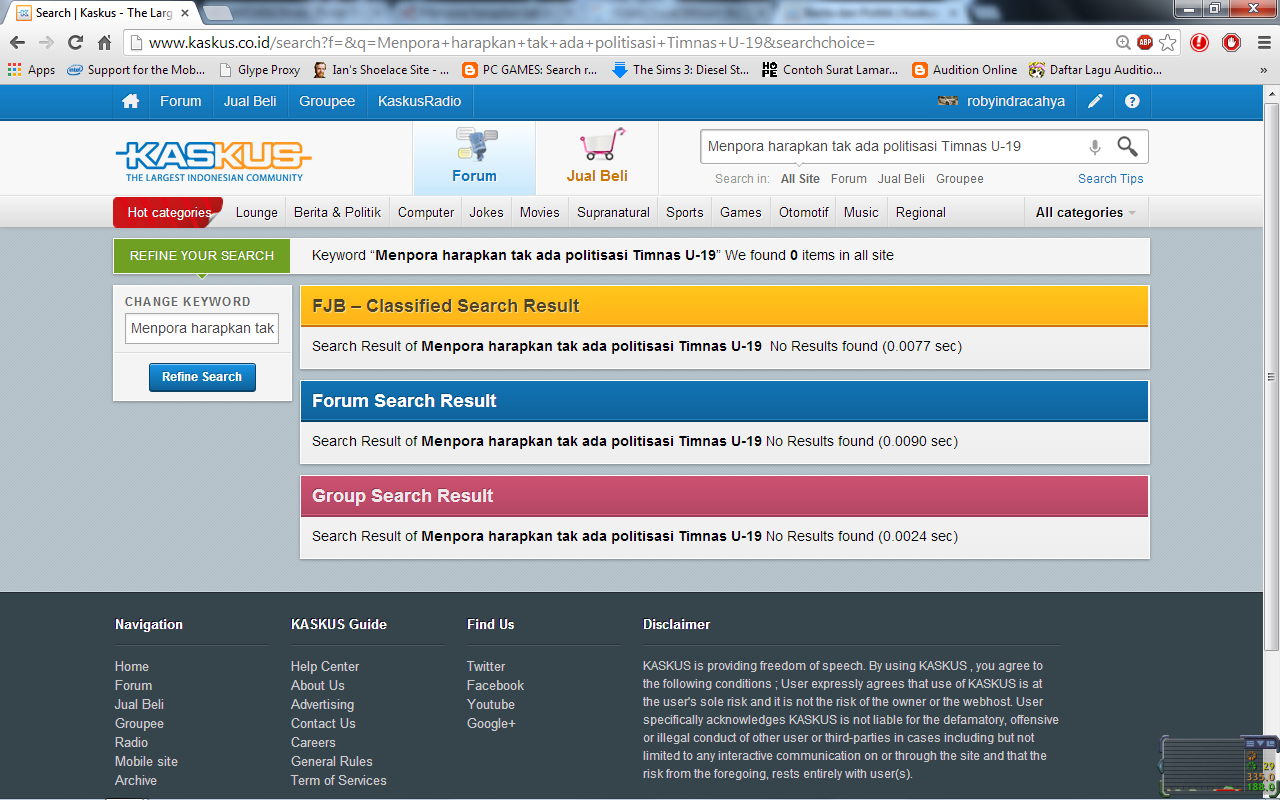Select the Forum tab with icon

coord(474,158)
